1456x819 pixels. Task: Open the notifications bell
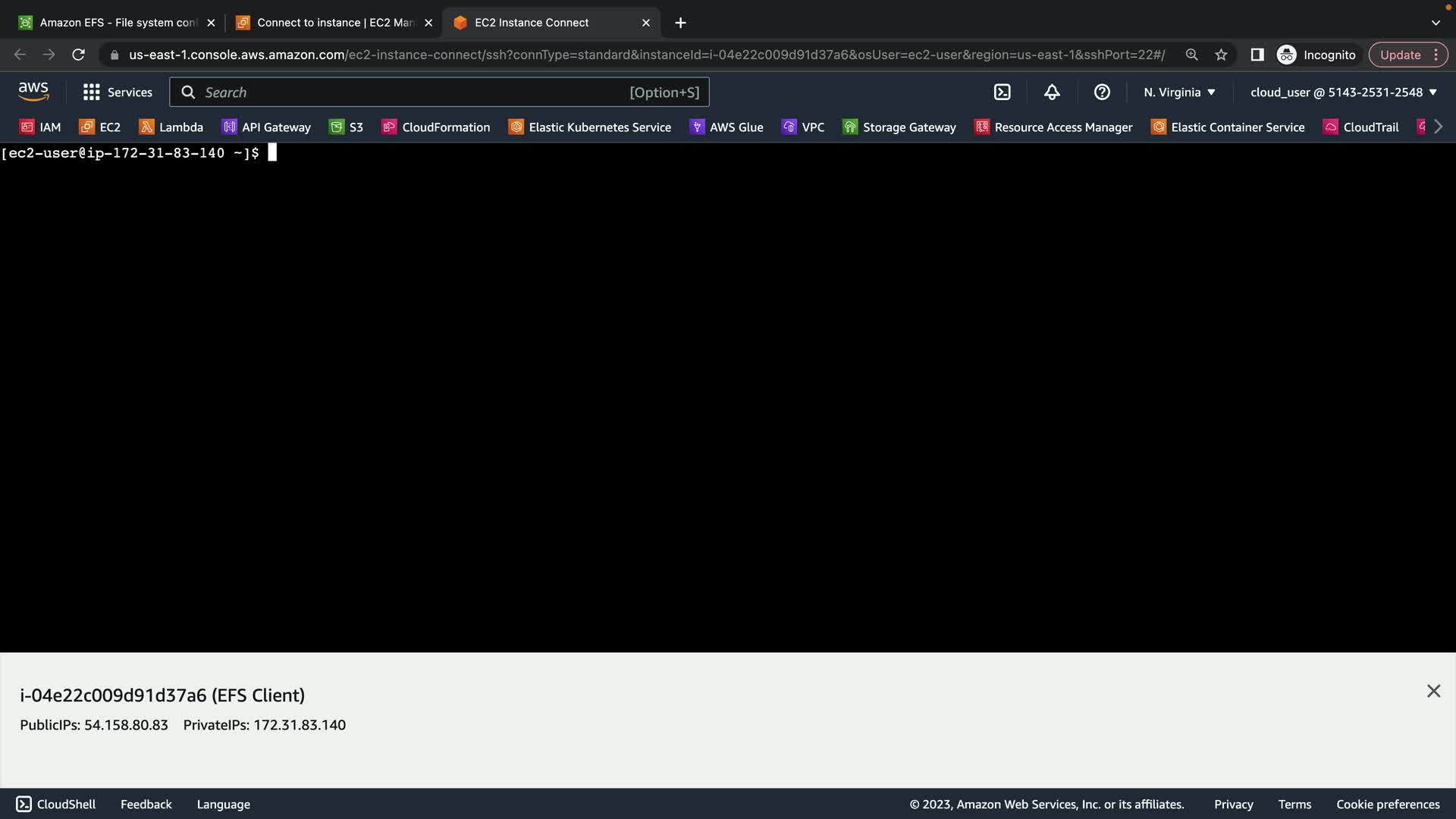coord(1052,93)
